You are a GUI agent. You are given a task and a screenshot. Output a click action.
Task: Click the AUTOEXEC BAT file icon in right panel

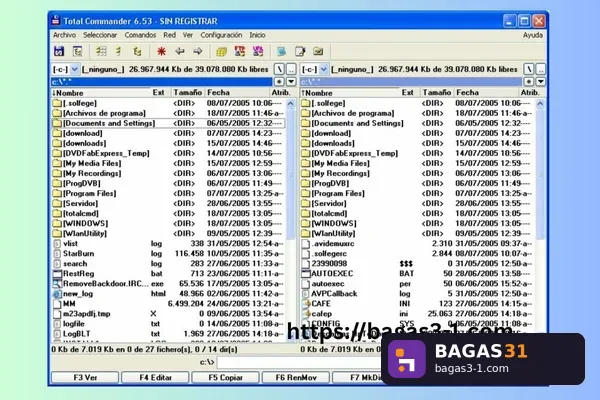[306, 274]
